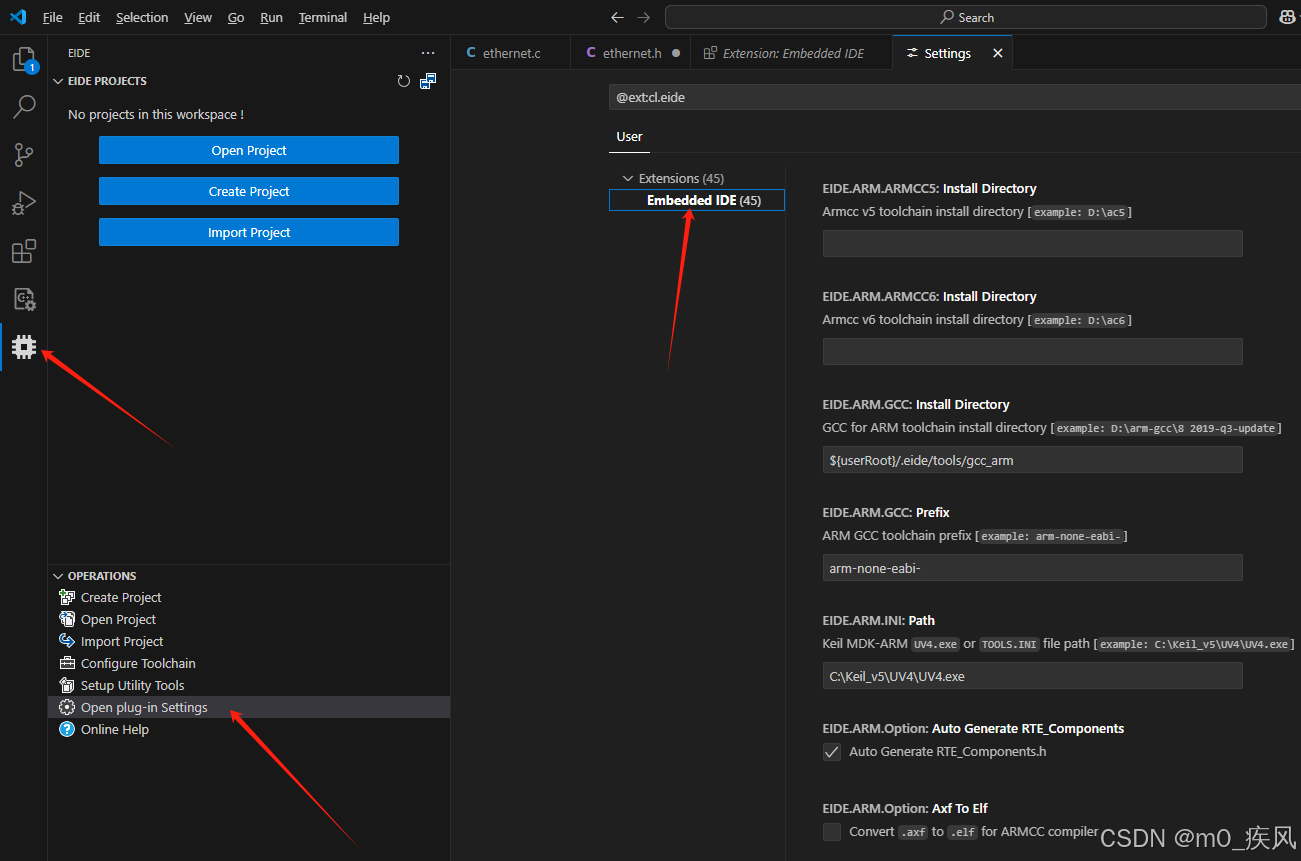Viewport: 1301px width, 861px height.
Task: Open the Terminal menu
Action: point(323,17)
